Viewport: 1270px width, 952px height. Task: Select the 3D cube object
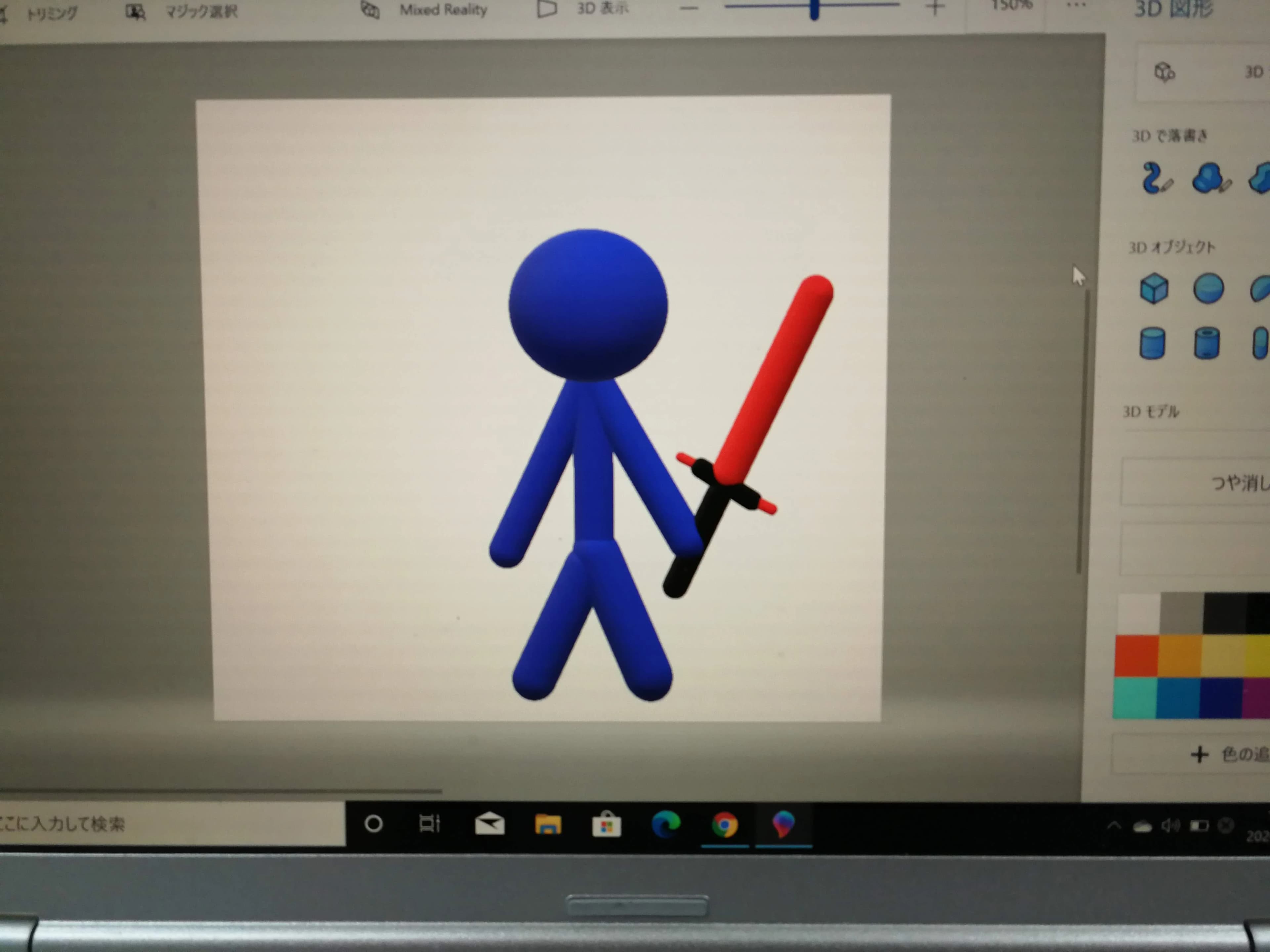click(x=1154, y=288)
